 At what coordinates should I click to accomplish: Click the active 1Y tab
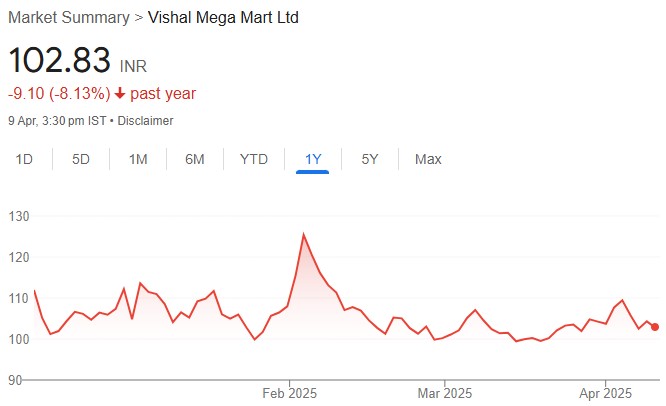[313, 159]
